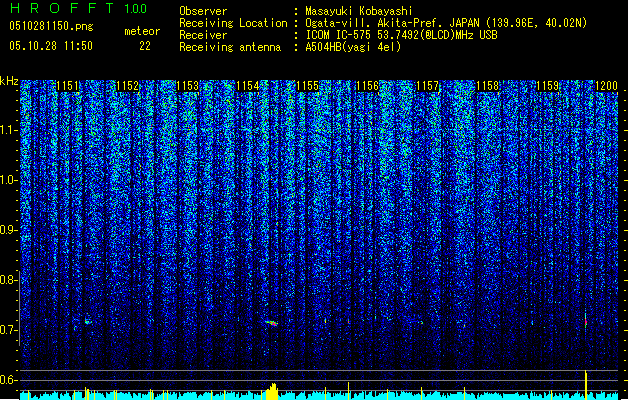Image resolution: width=629 pixels, height=400 pixels.
Task: Click the 1157 time marker
Action: (428, 86)
